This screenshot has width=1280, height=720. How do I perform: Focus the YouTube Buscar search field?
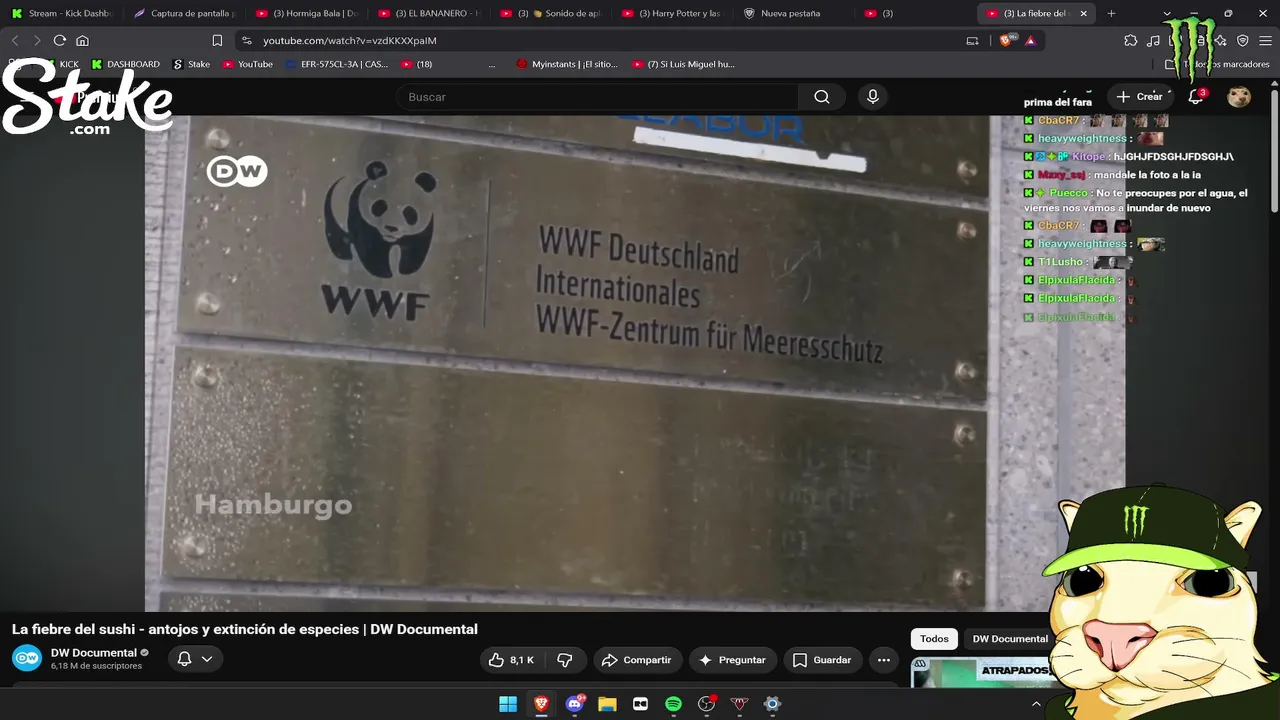coord(597,97)
